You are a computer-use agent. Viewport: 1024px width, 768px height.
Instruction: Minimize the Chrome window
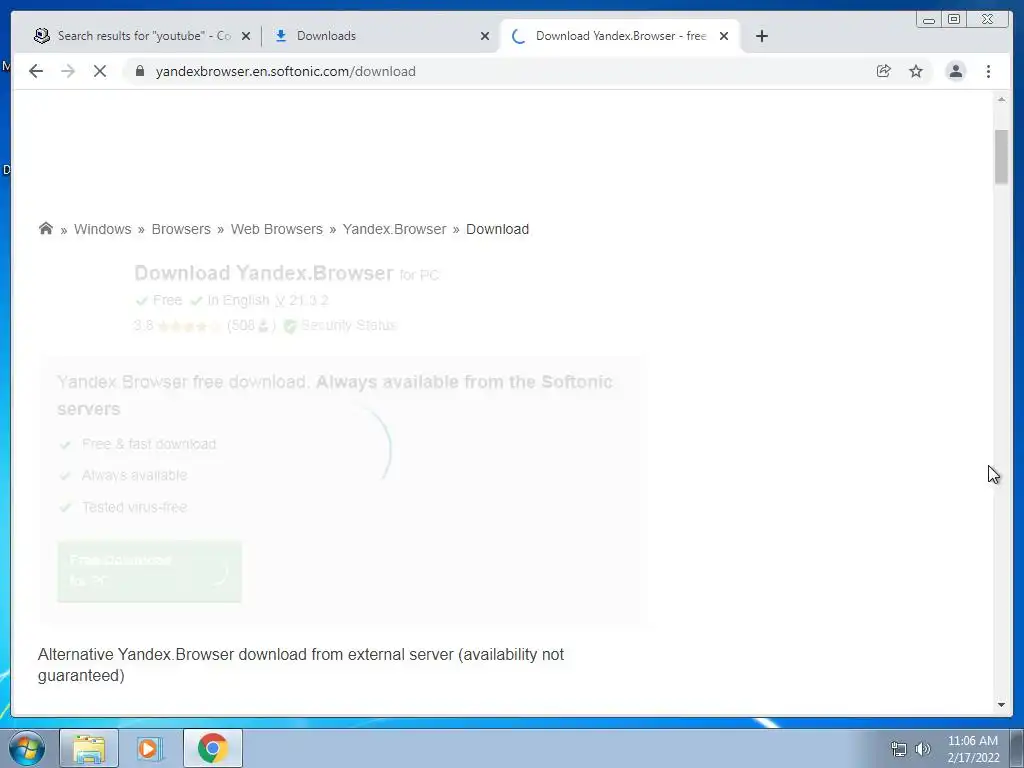[929, 20]
